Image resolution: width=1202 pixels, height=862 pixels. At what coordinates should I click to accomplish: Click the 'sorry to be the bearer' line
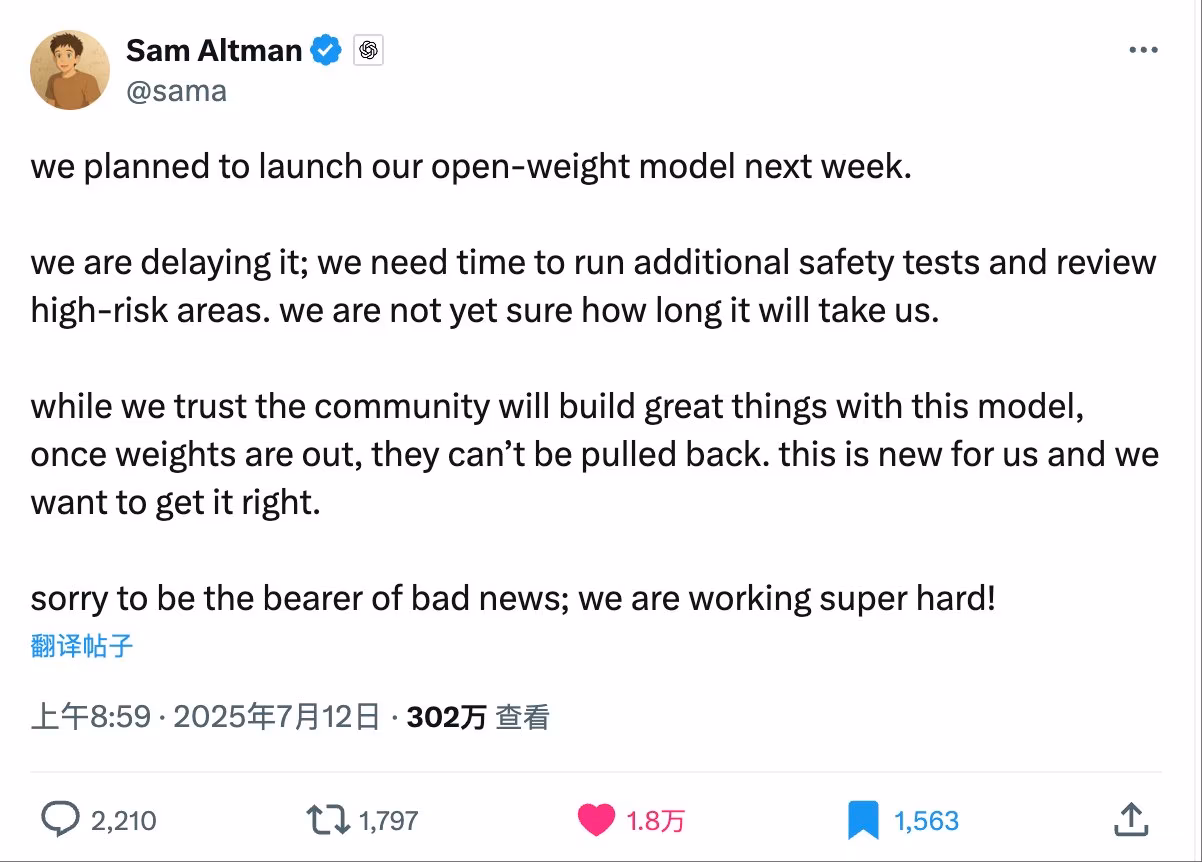(514, 598)
